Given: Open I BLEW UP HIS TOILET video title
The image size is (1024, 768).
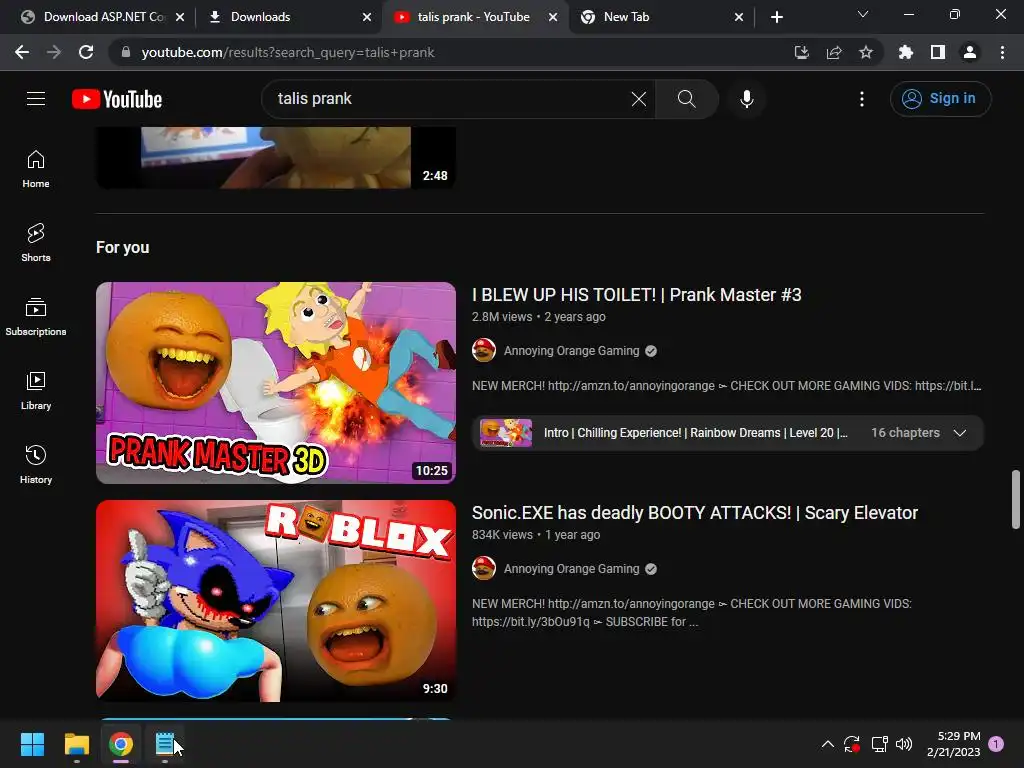Looking at the screenshot, I should [637, 295].
